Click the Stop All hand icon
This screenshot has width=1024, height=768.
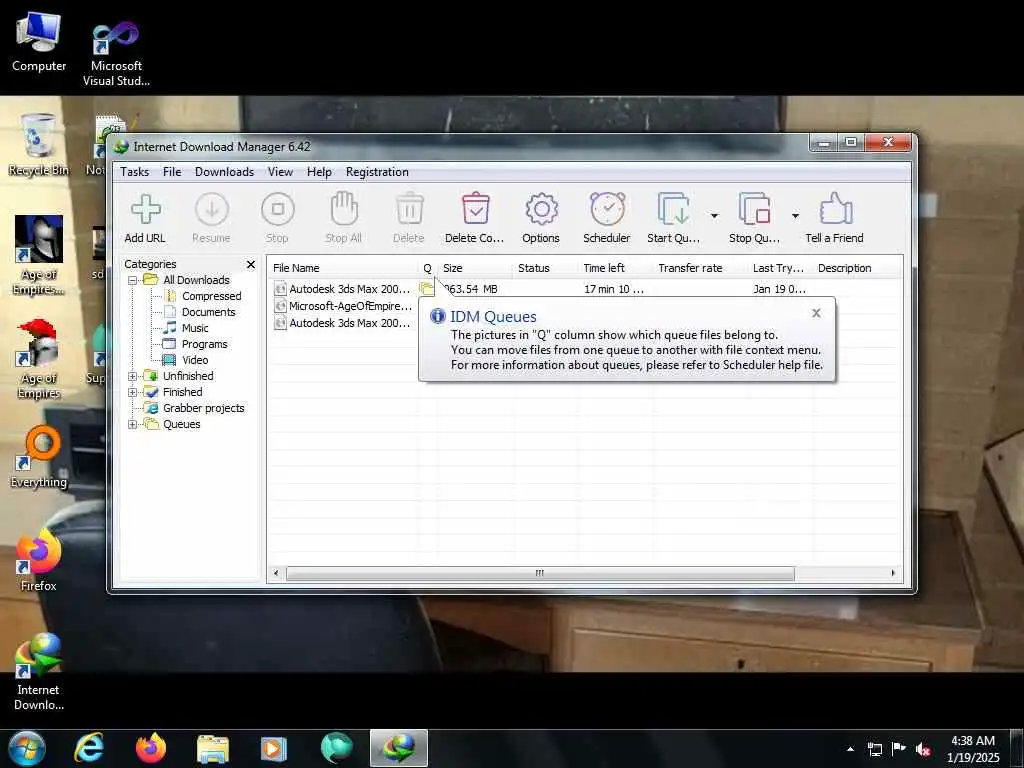(x=344, y=209)
